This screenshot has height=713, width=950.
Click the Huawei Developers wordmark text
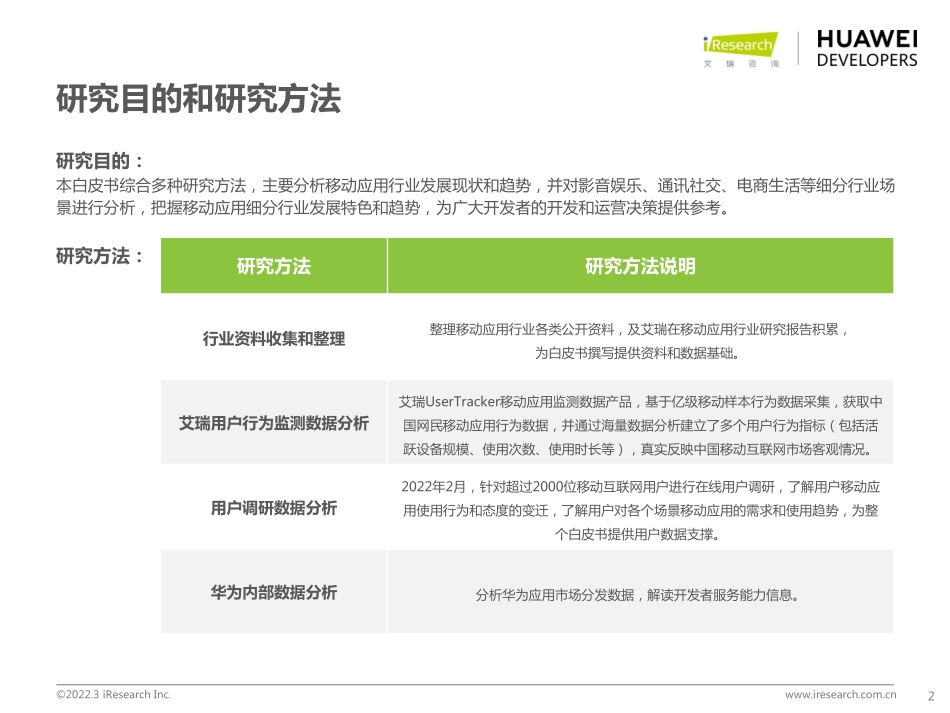pos(866,47)
